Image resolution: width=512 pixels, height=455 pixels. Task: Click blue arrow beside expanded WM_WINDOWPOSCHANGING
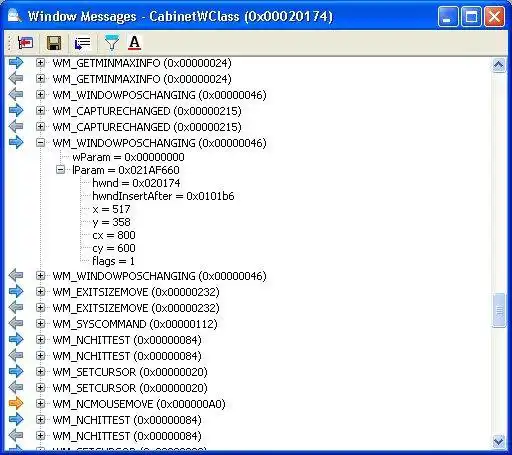pyautogui.click(x=16, y=142)
